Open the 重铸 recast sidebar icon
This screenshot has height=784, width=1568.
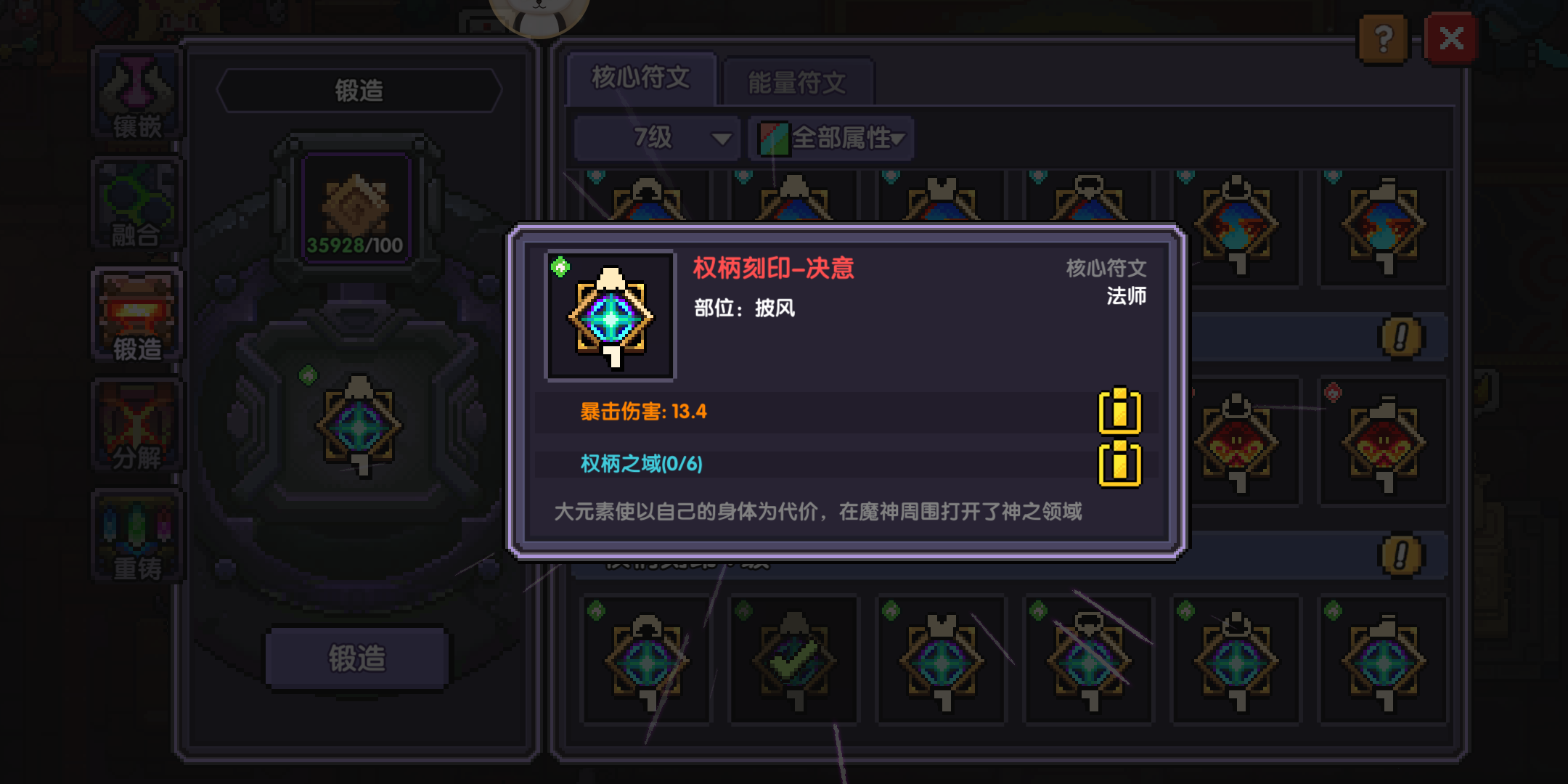pyautogui.click(x=136, y=536)
